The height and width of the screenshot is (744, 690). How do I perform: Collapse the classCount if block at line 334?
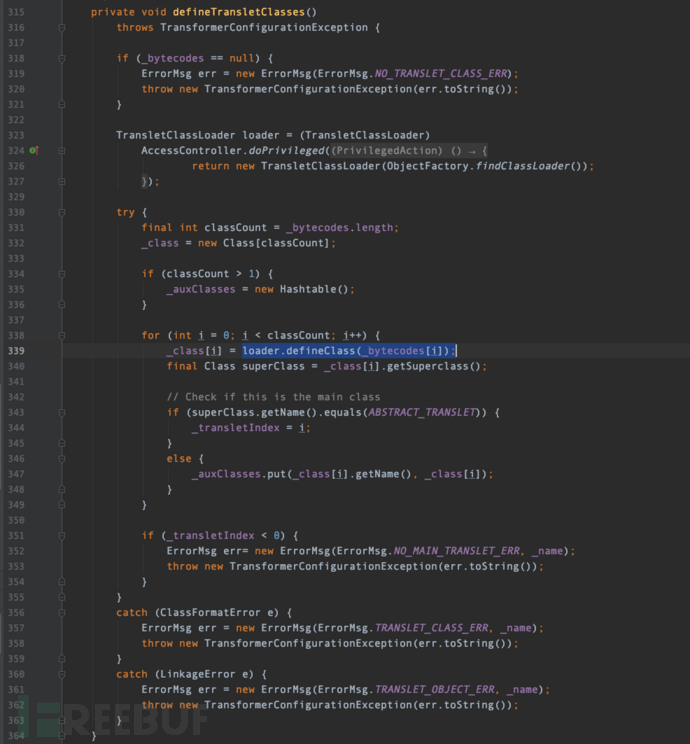(x=61, y=274)
